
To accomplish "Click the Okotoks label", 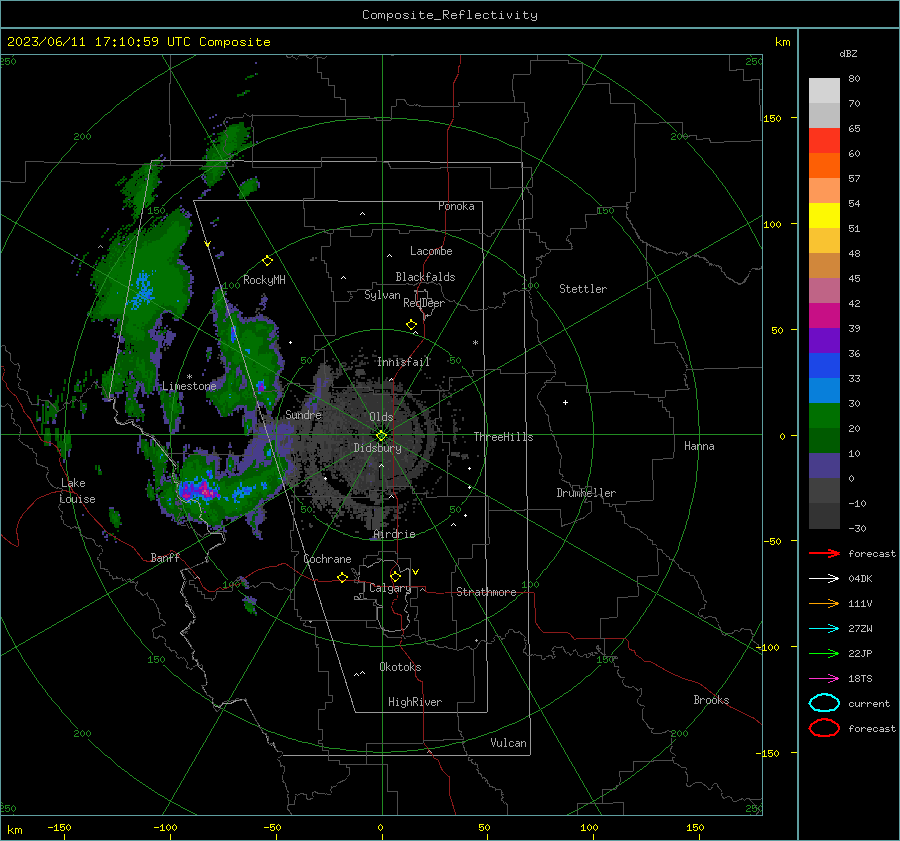I will pyautogui.click(x=400, y=667).
